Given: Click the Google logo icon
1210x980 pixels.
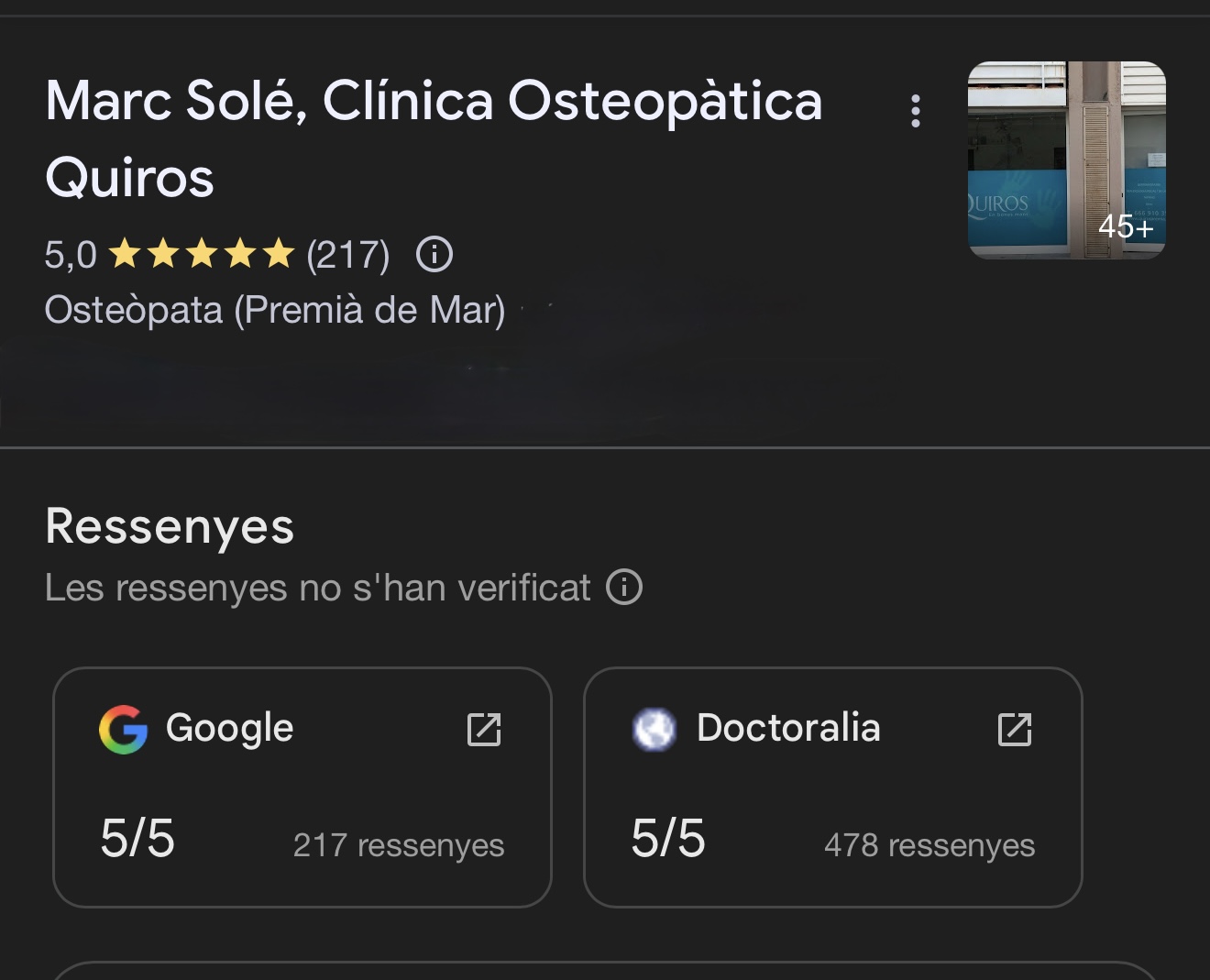Looking at the screenshot, I should tap(123, 730).
